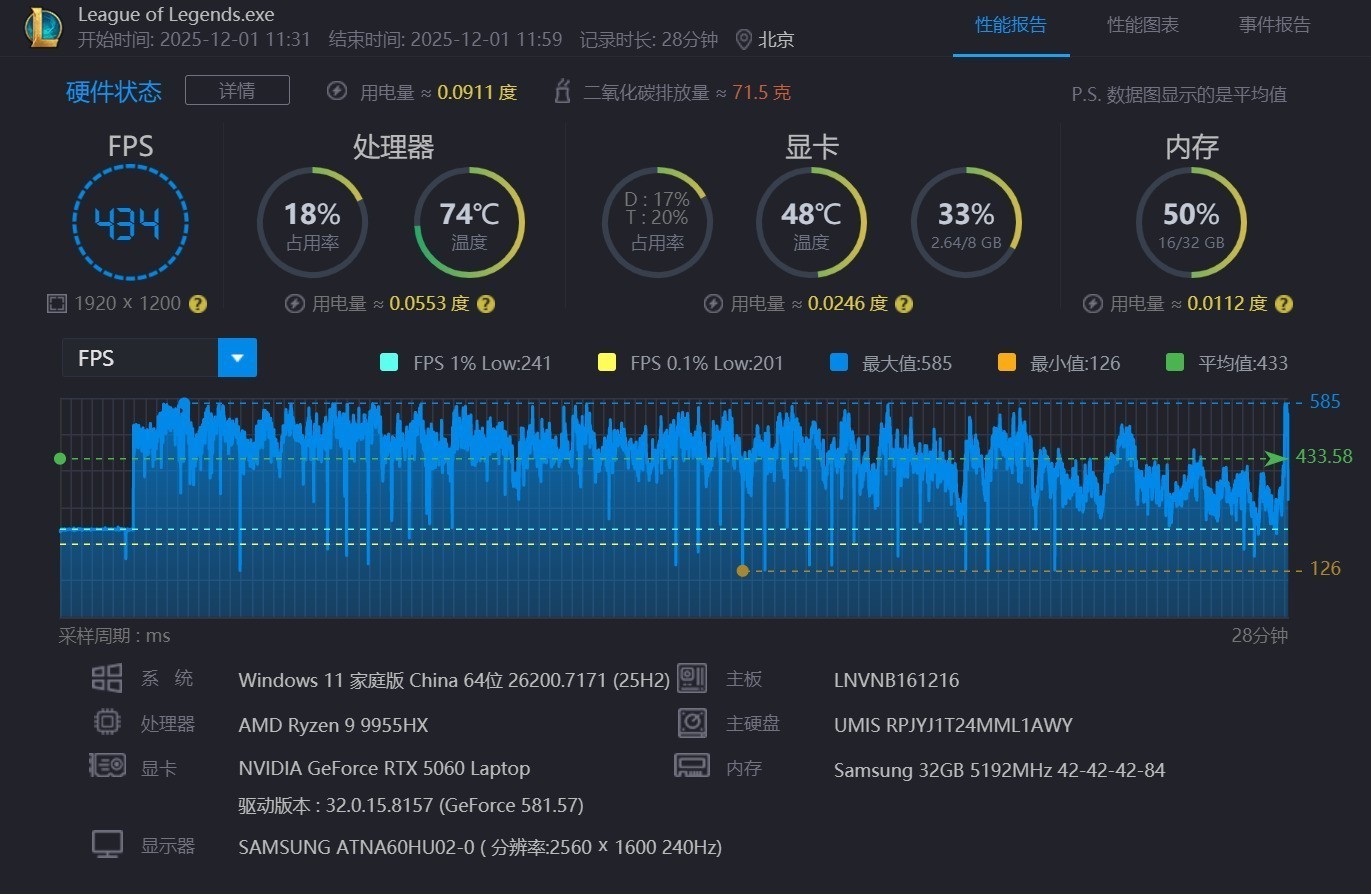This screenshot has height=894, width=1371.
Task: Toggle the 平均值 legend entry
Action: (x=1174, y=362)
